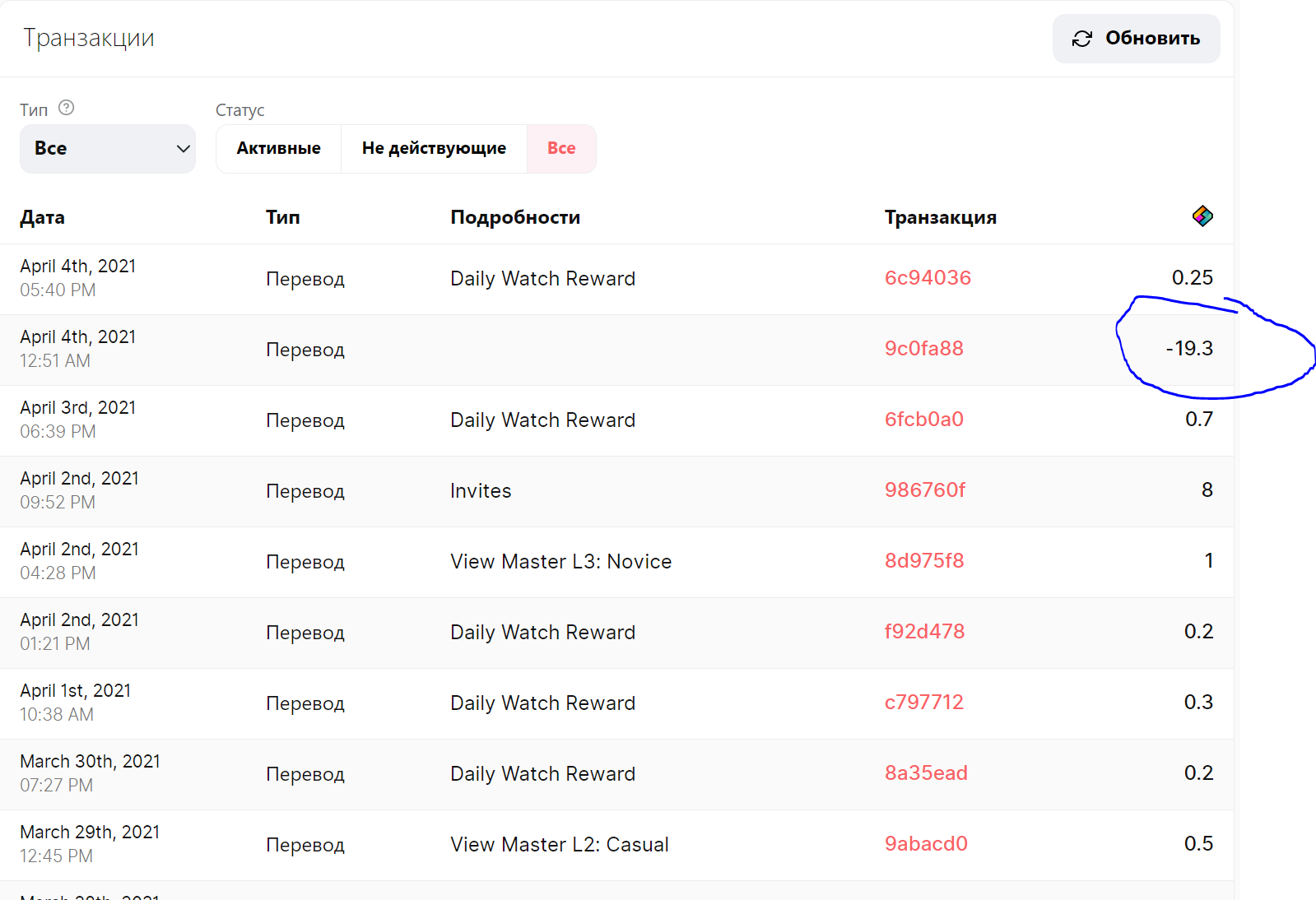Select the Все status filter
The height and width of the screenshot is (900, 1316).
click(x=561, y=149)
